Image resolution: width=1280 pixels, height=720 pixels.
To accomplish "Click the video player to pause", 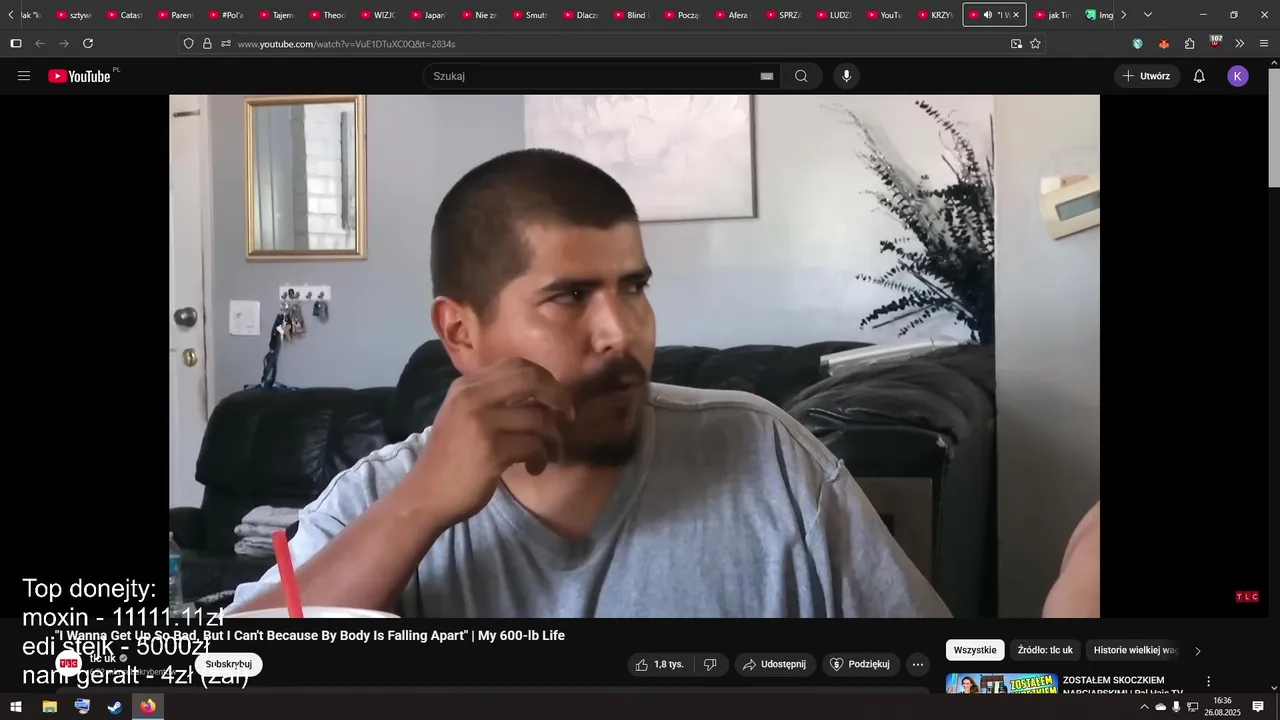I will point(634,356).
